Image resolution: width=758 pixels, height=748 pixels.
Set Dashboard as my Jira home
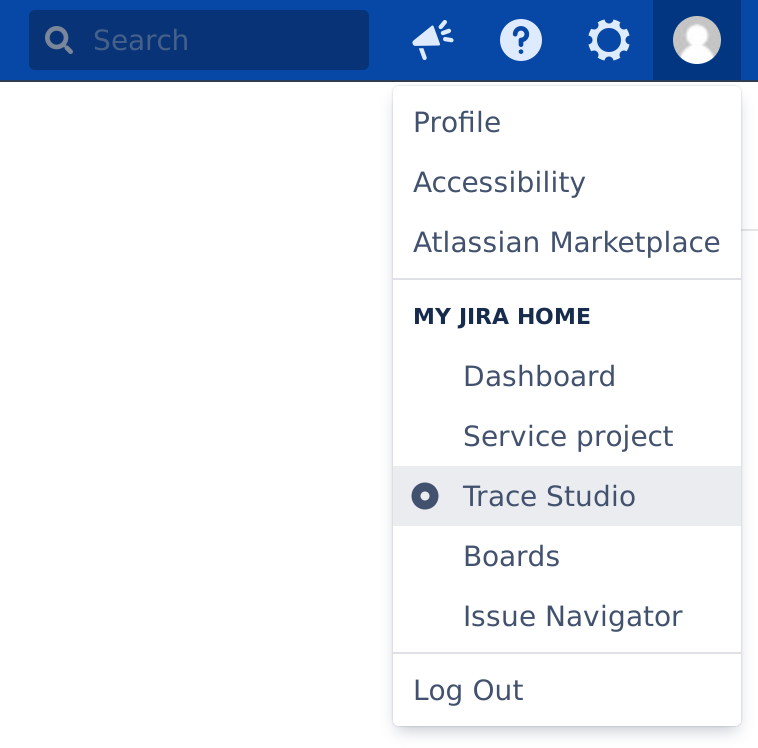pos(567,376)
